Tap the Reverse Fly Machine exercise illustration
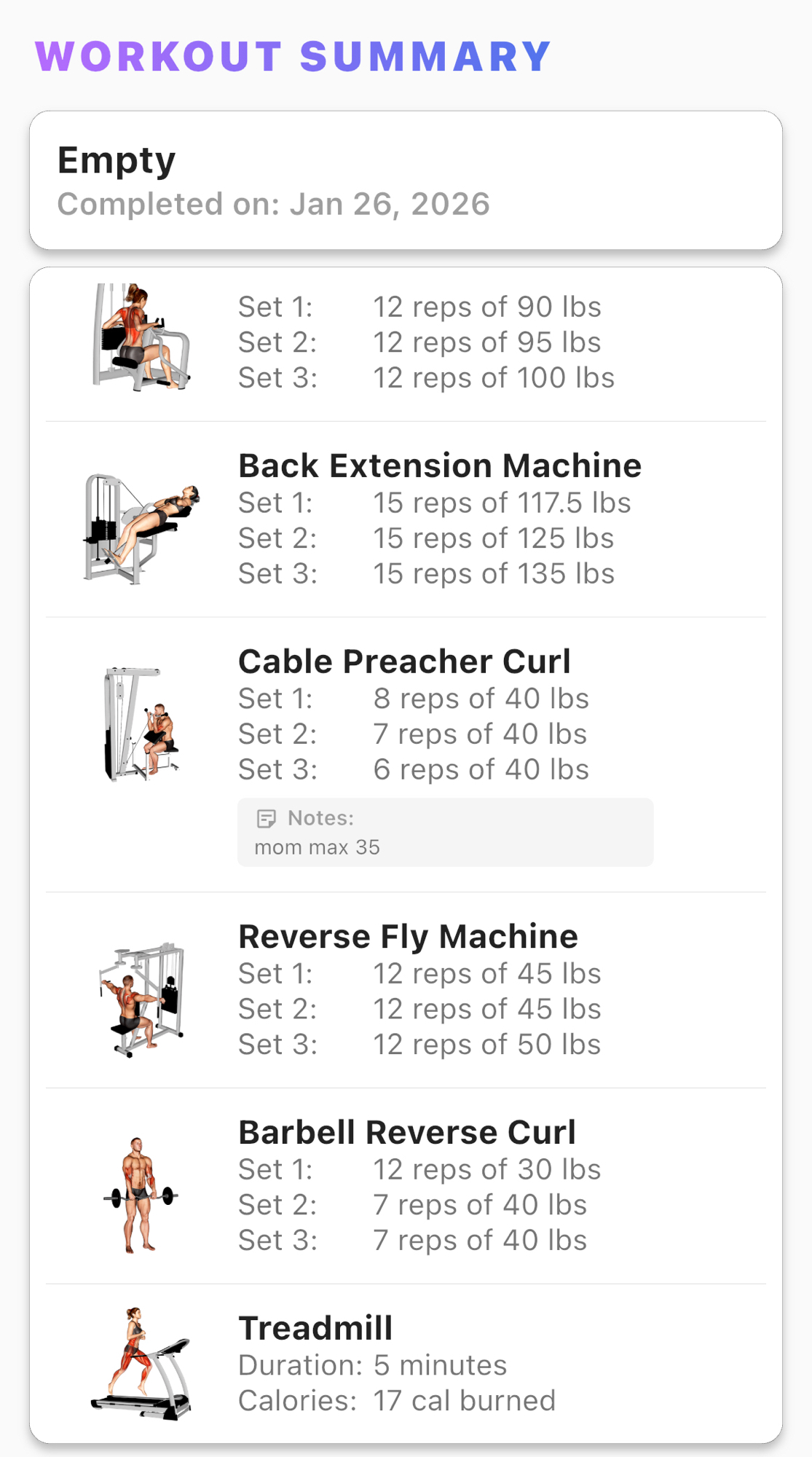 coord(141,999)
